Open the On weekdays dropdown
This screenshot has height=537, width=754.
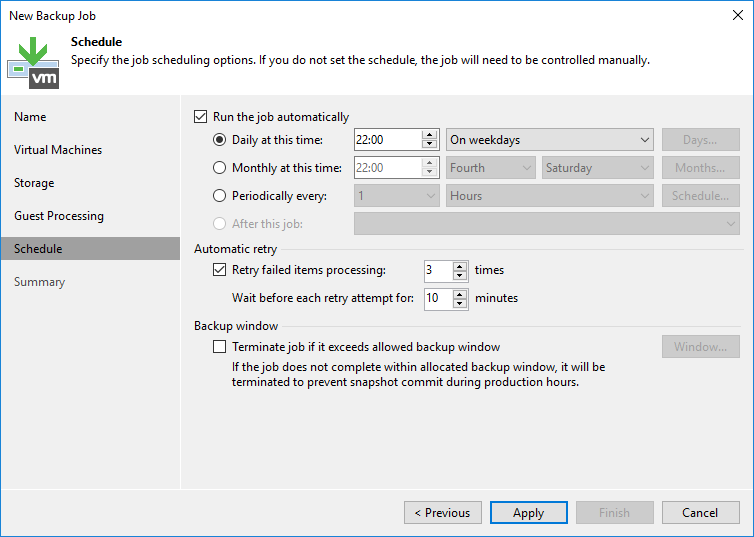550,140
